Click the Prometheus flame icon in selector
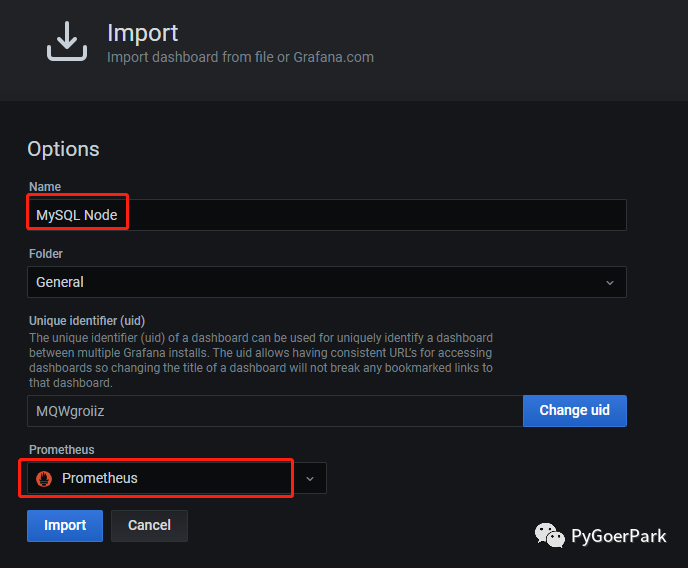 point(44,478)
